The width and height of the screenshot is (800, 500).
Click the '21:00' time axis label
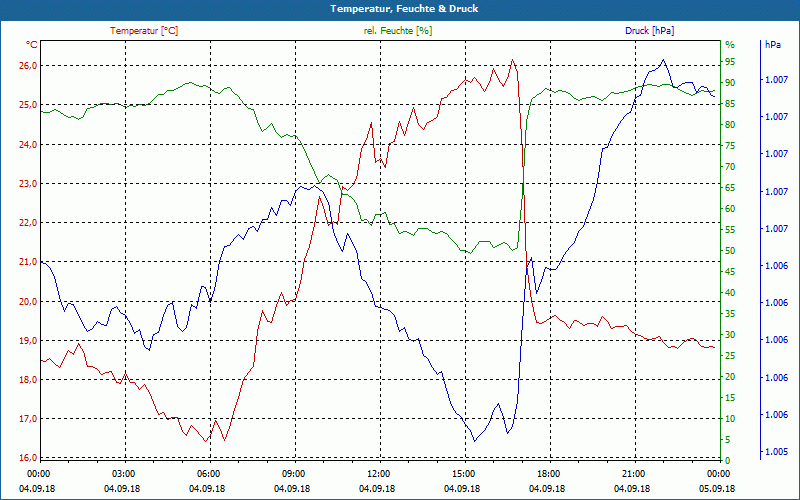[634, 474]
